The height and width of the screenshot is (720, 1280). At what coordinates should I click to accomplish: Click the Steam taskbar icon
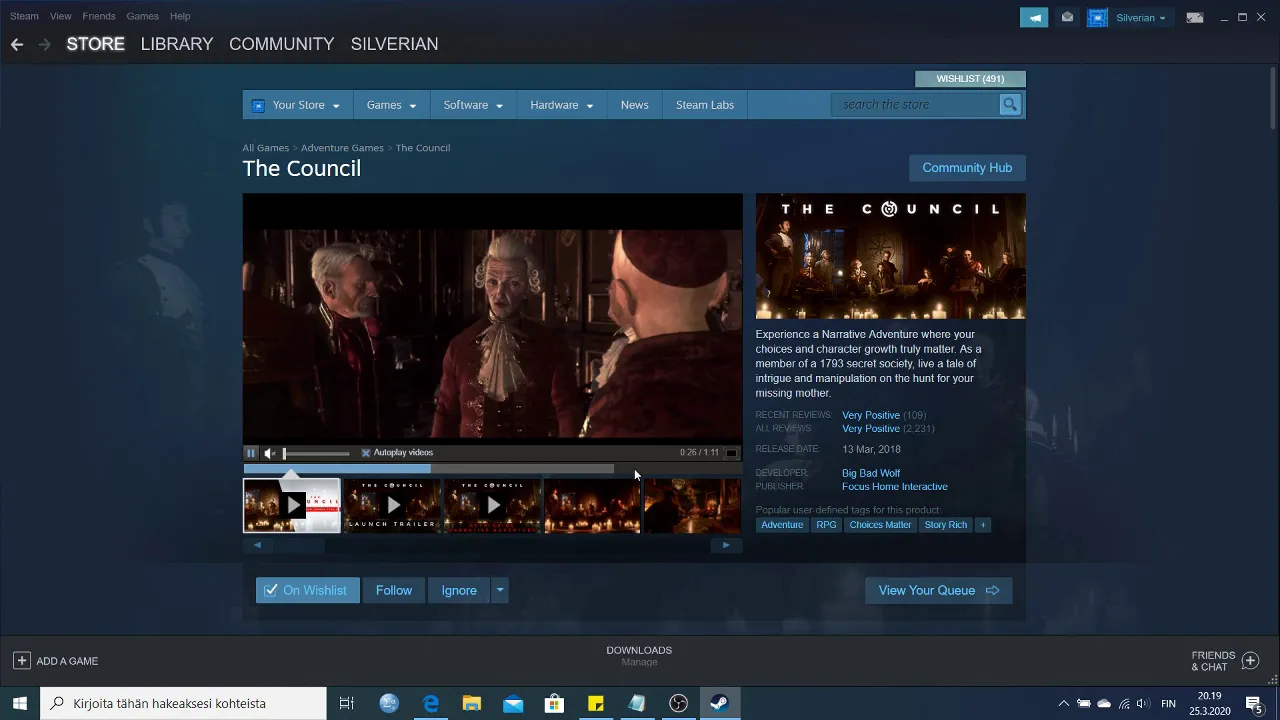[x=719, y=703]
